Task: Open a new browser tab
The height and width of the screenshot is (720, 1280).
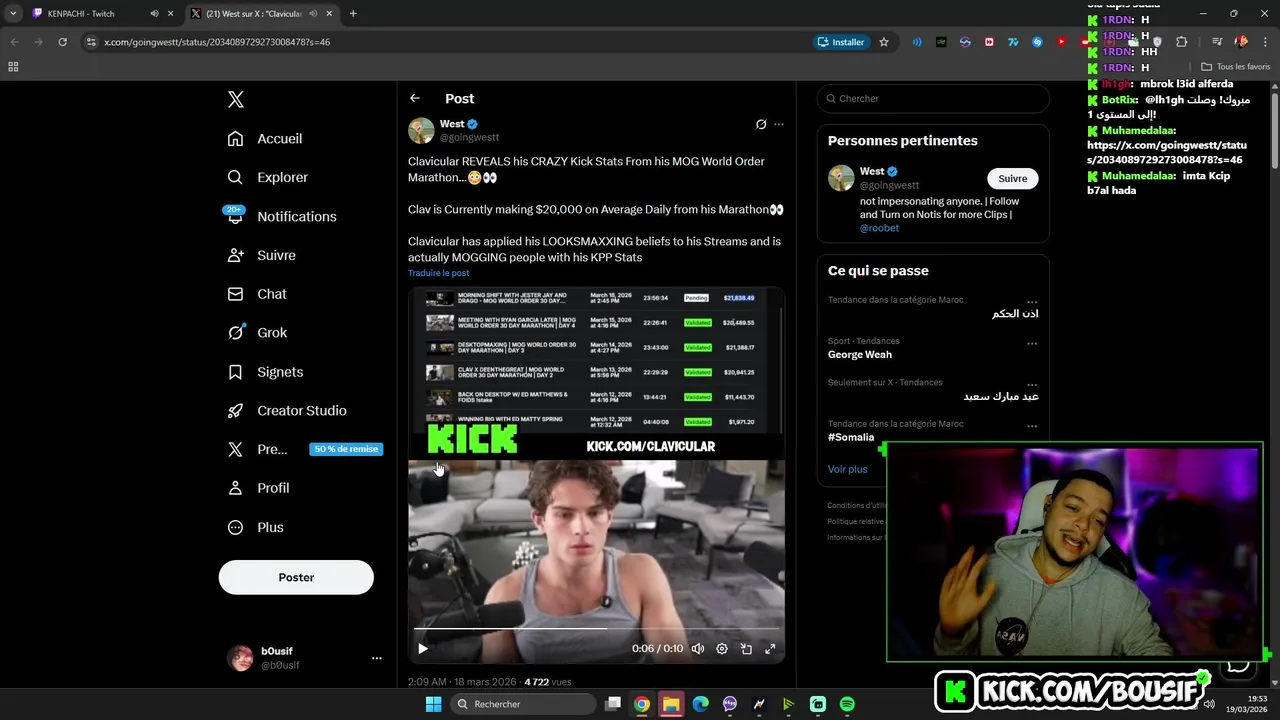Action: coord(353,13)
